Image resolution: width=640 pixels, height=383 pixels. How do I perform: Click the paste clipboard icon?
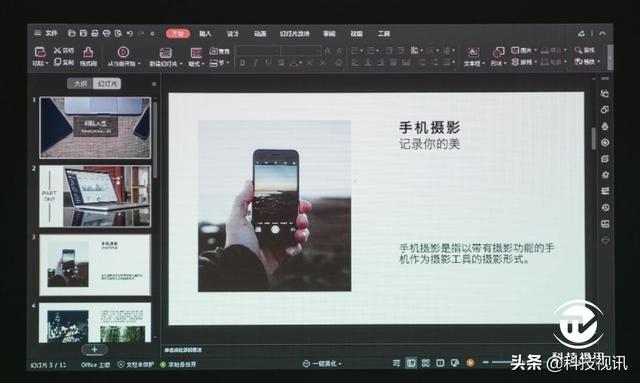[40, 52]
